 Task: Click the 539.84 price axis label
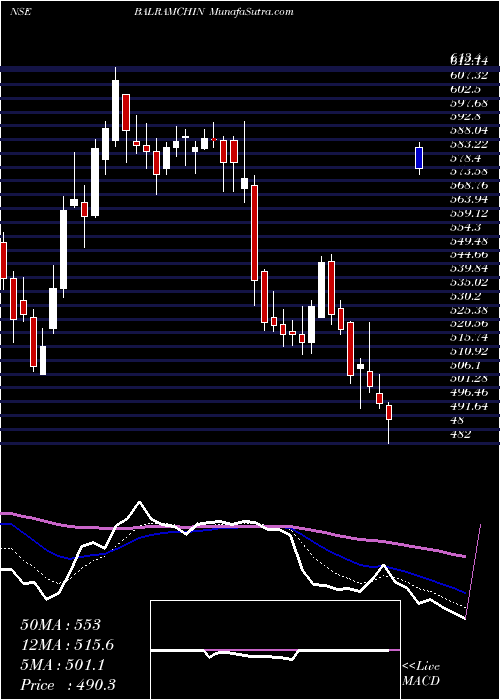[x=469, y=268]
